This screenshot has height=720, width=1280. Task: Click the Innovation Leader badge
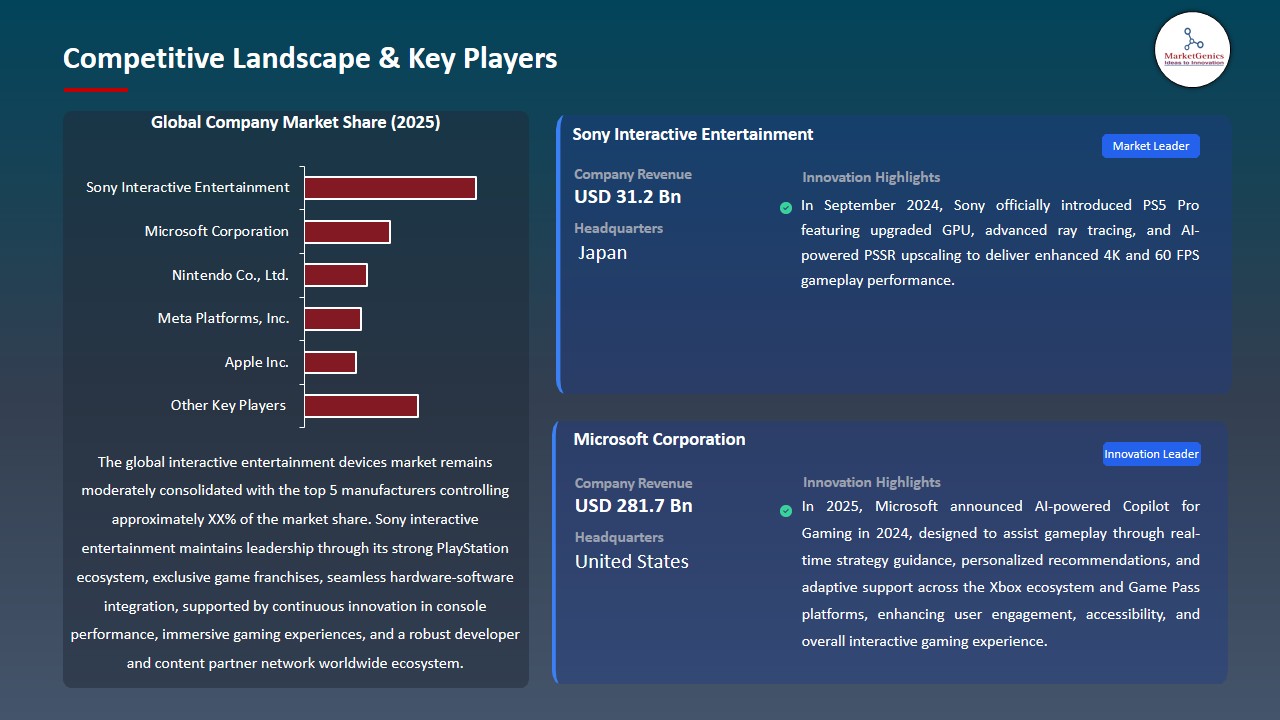(x=1151, y=454)
